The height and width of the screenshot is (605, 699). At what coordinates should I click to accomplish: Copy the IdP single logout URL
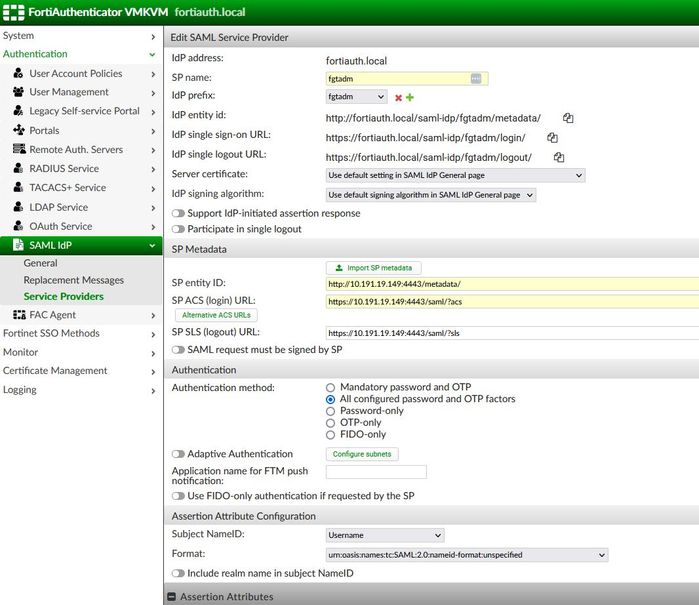click(559, 157)
